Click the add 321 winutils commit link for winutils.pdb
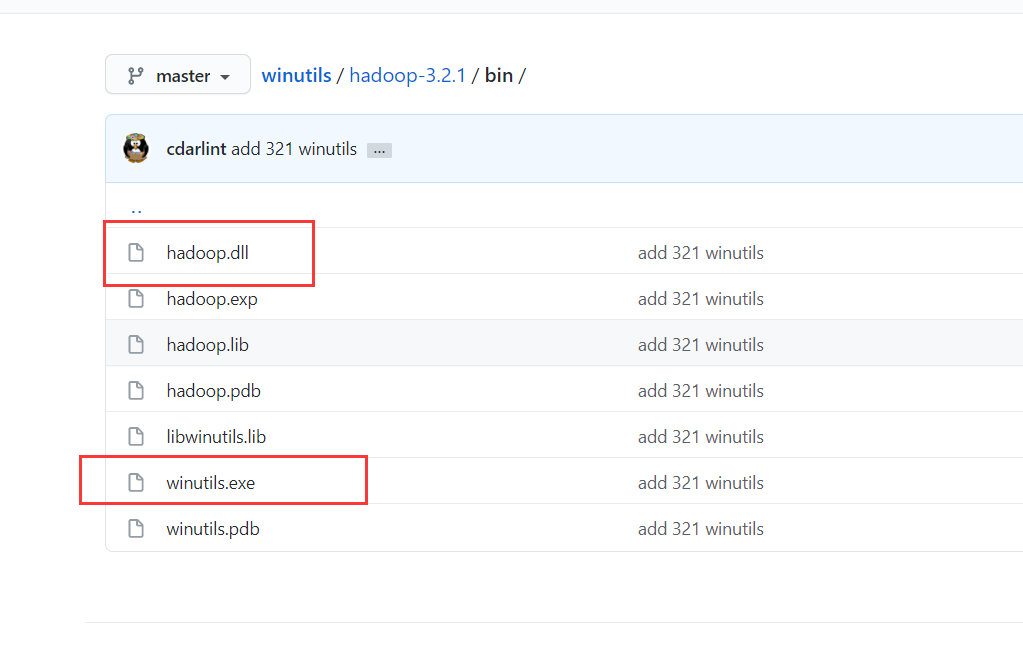1023x660 pixels. click(x=700, y=528)
